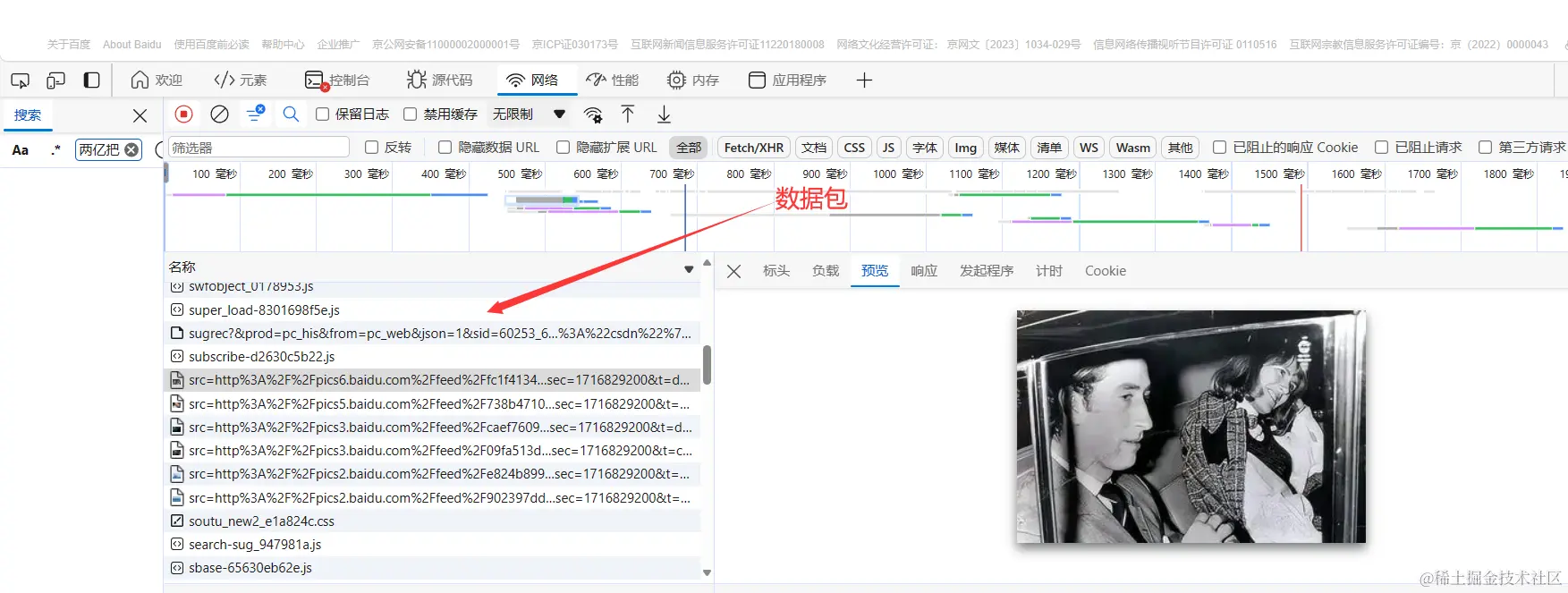Open the 负载 payload tab
This screenshot has height=593, width=1568.
826,271
